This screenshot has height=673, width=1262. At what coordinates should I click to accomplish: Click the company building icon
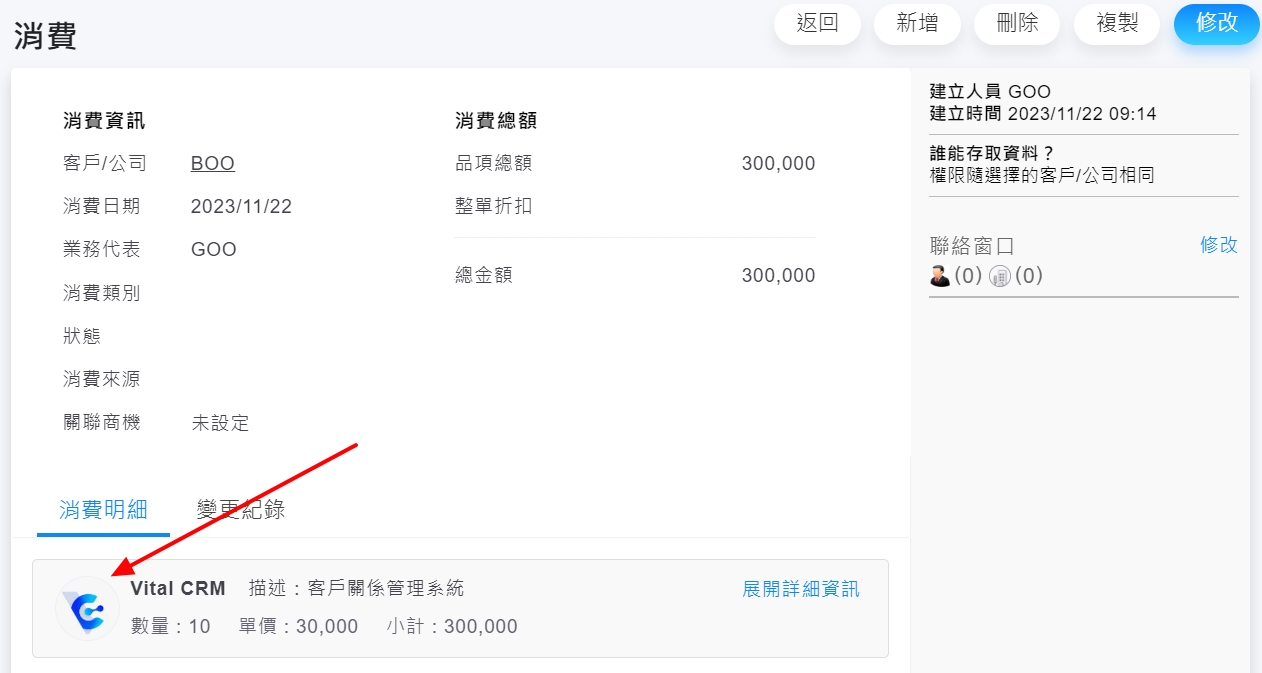point(1000,276)
